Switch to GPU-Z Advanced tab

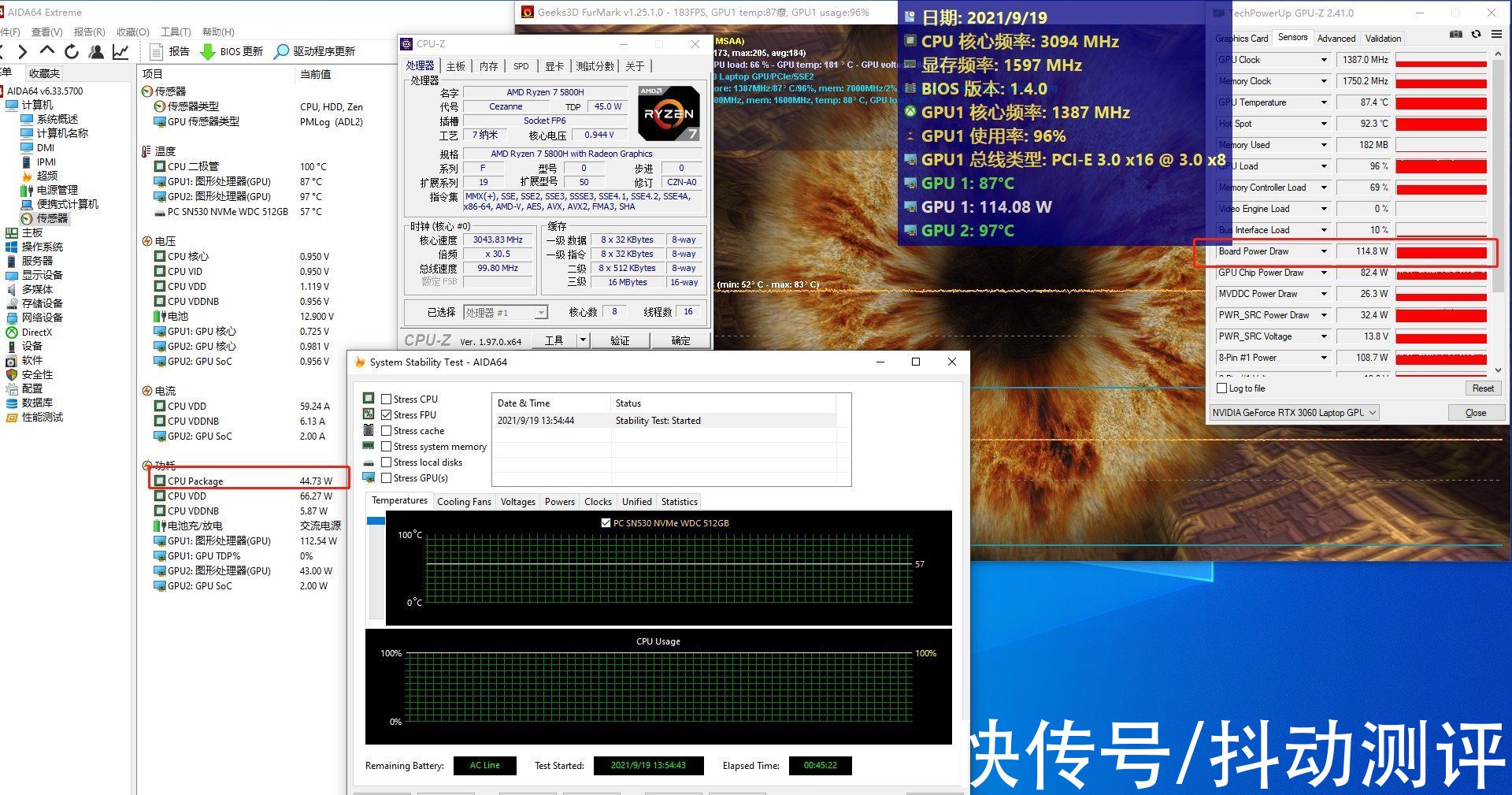pos(1336,38)
